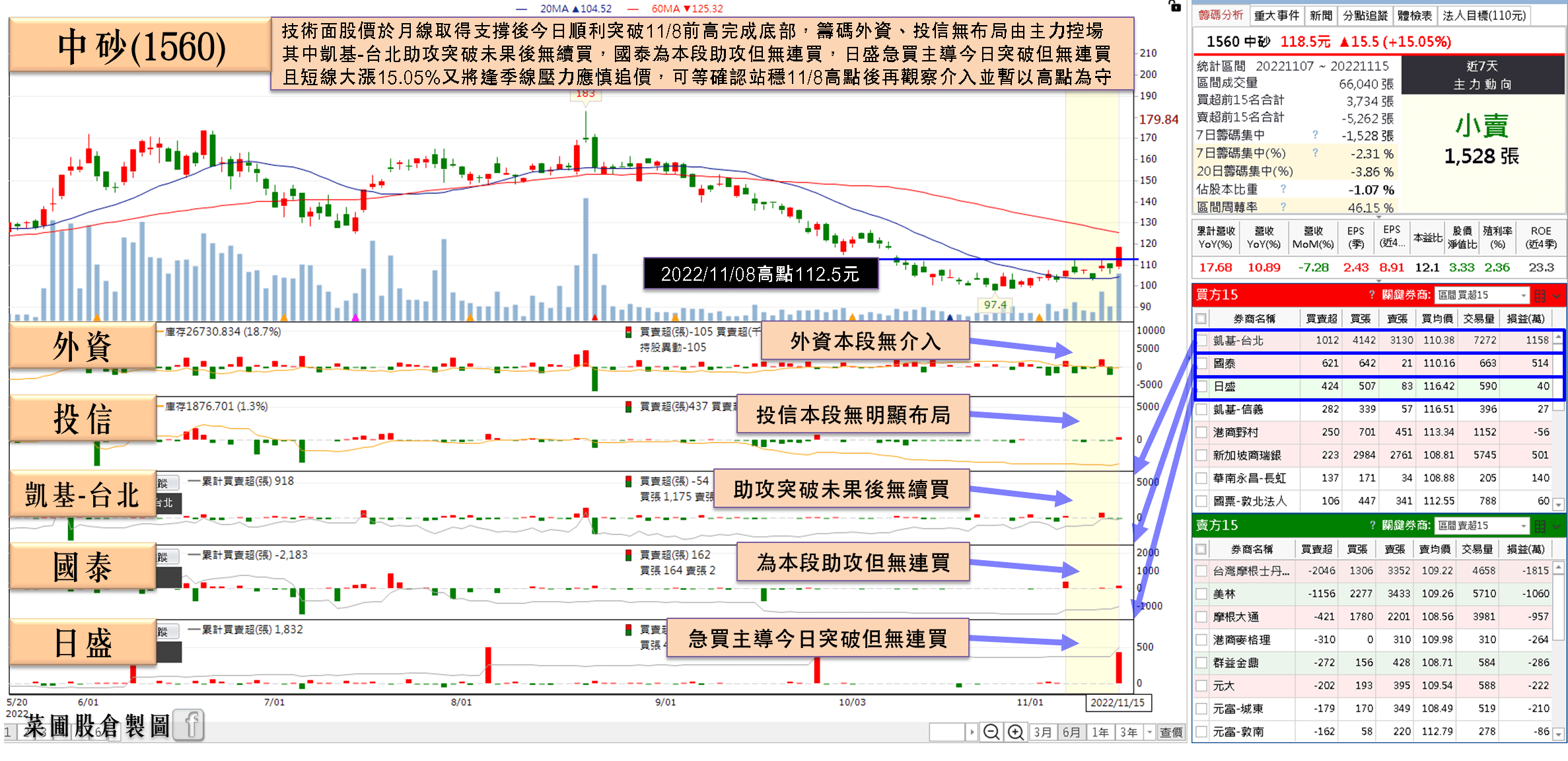Click the 2022/11/15 date marker
Viewport: 1568px width, 761px height.
(1118, 702)
